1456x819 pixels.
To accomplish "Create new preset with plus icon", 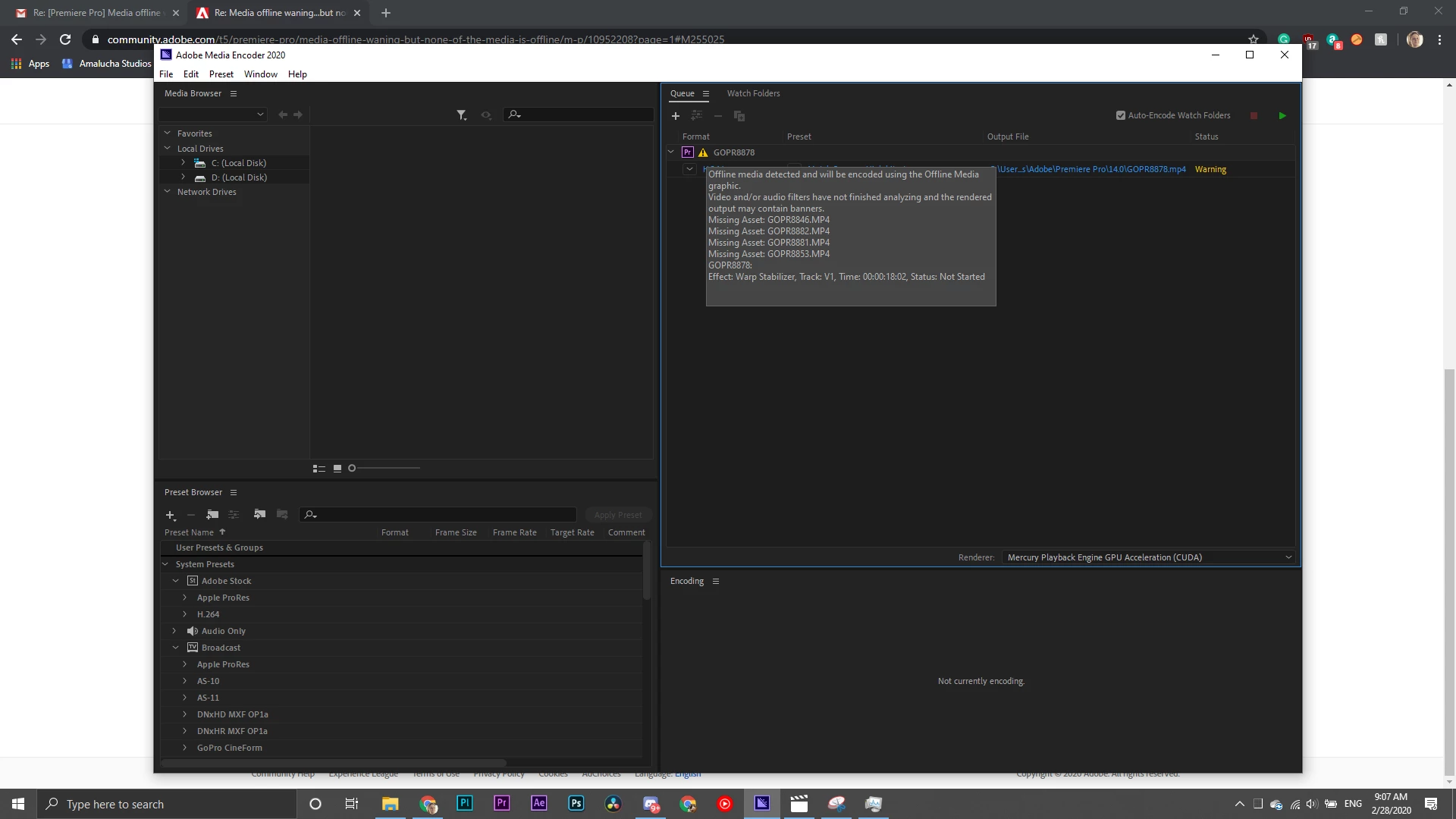I will point(170,515).
